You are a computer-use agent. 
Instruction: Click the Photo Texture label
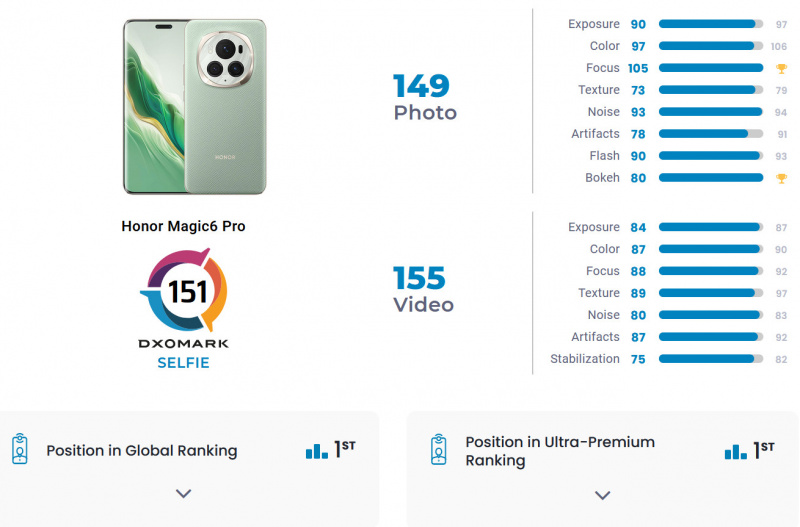[x=598, y=90]
